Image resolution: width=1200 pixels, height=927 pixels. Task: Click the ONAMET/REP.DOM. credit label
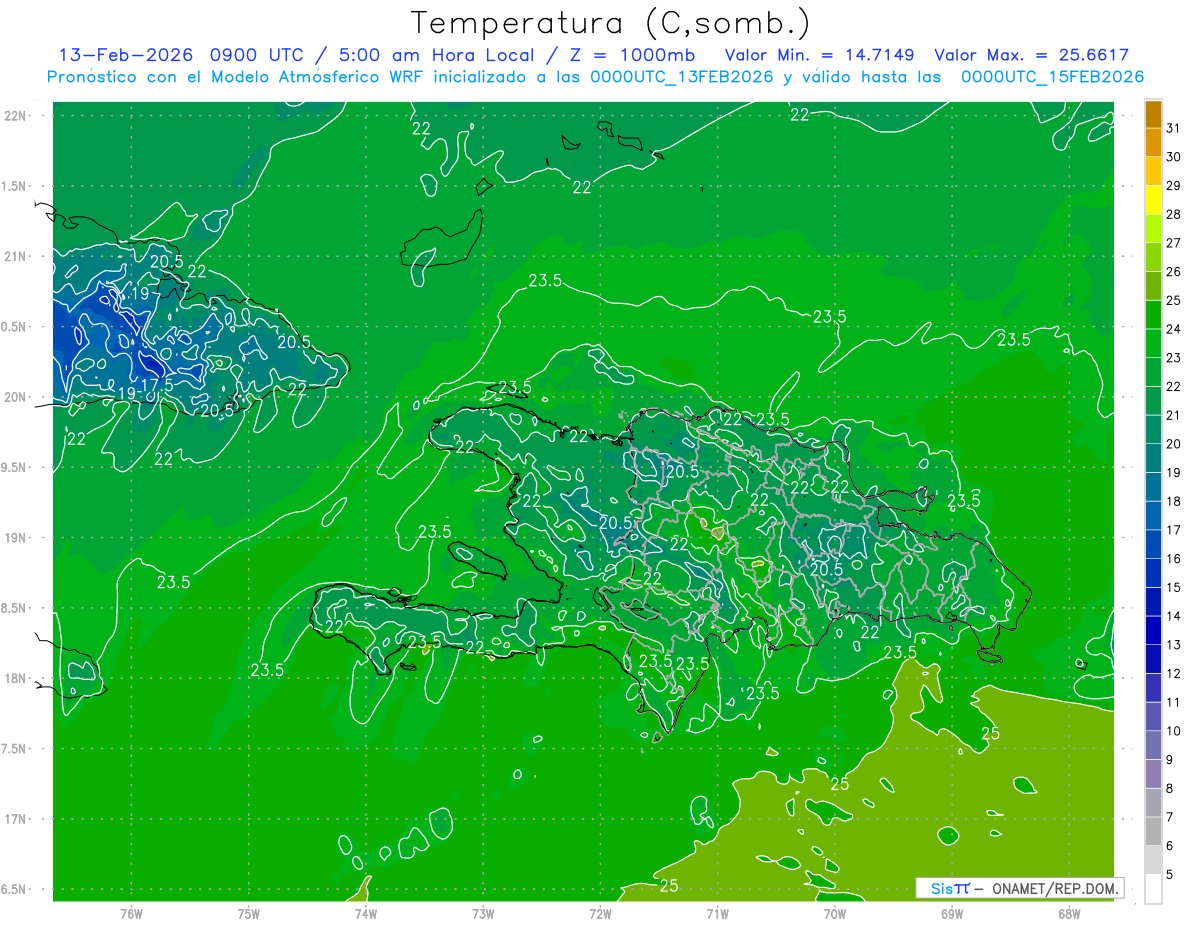point(1054,888)
